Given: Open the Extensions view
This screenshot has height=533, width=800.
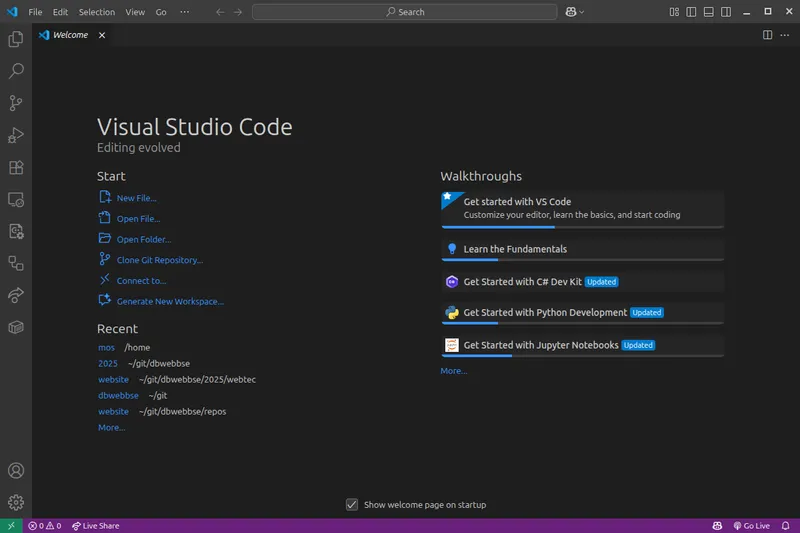Looking at the screenshot, I should click(x=16, y=168).
